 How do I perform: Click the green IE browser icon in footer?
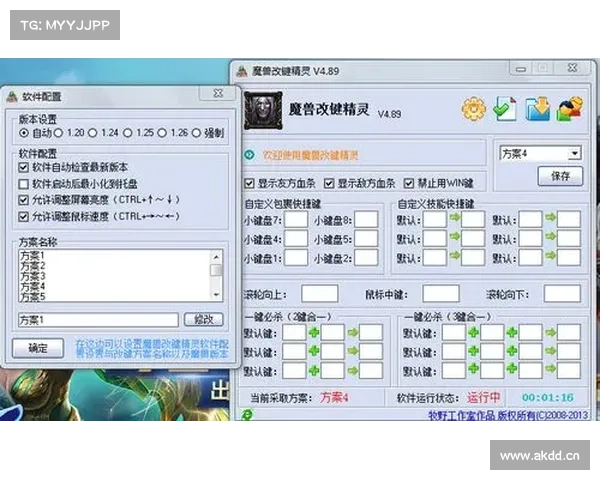tap(248, 415)
